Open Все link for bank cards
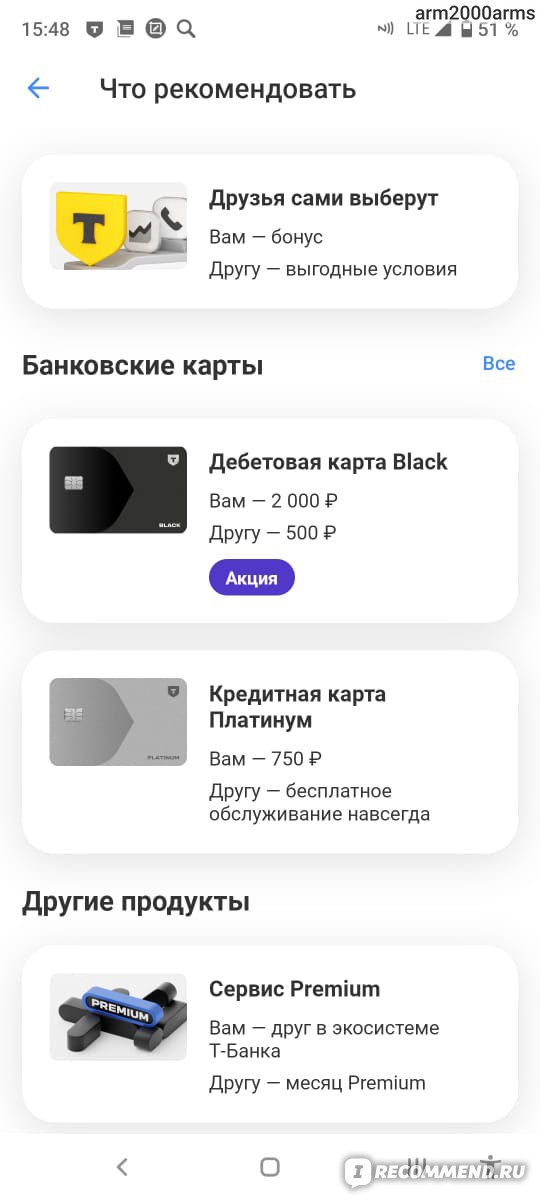Image resolution: width=540 pixels, height=1200 pixels. click(499, 364)
